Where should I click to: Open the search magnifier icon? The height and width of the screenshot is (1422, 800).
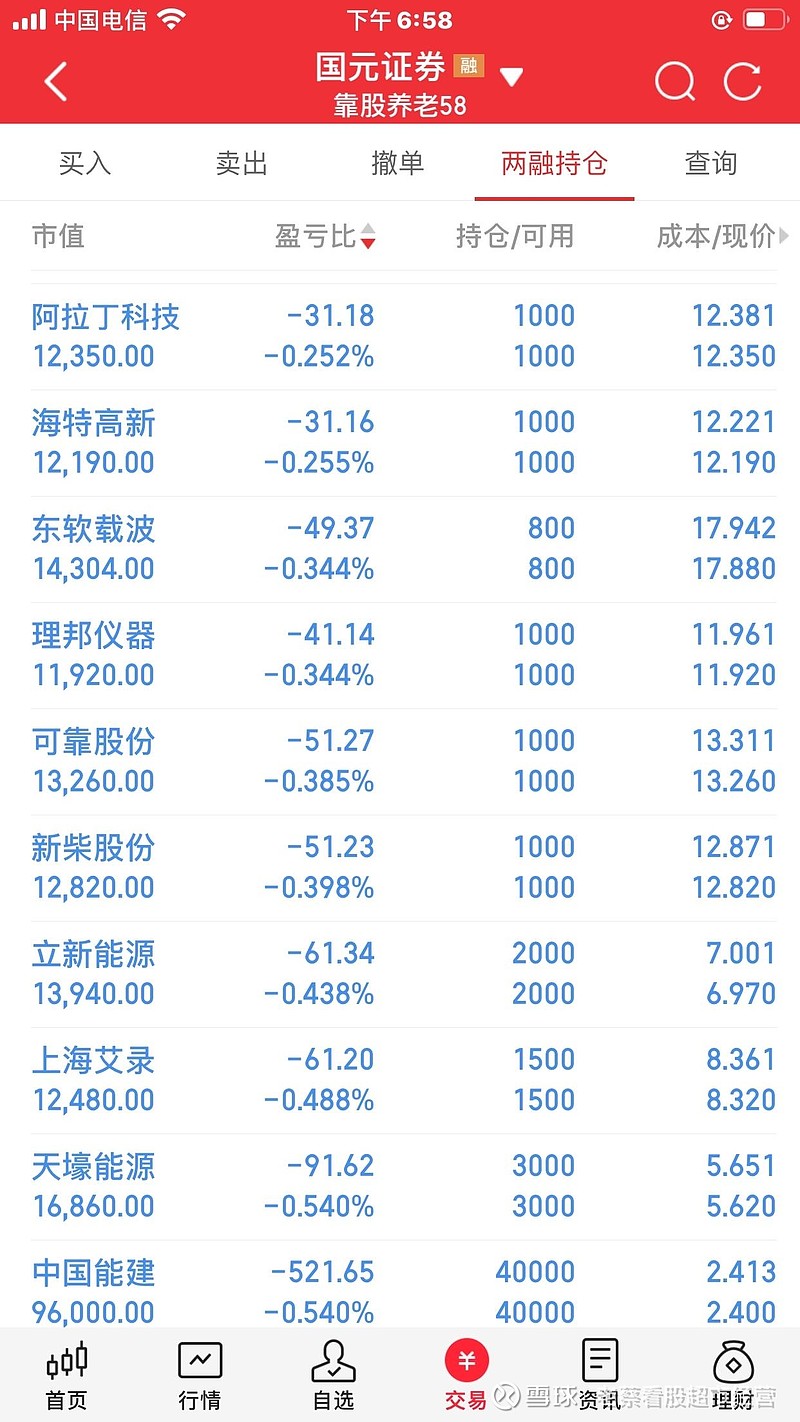click(x=675, y=82)
